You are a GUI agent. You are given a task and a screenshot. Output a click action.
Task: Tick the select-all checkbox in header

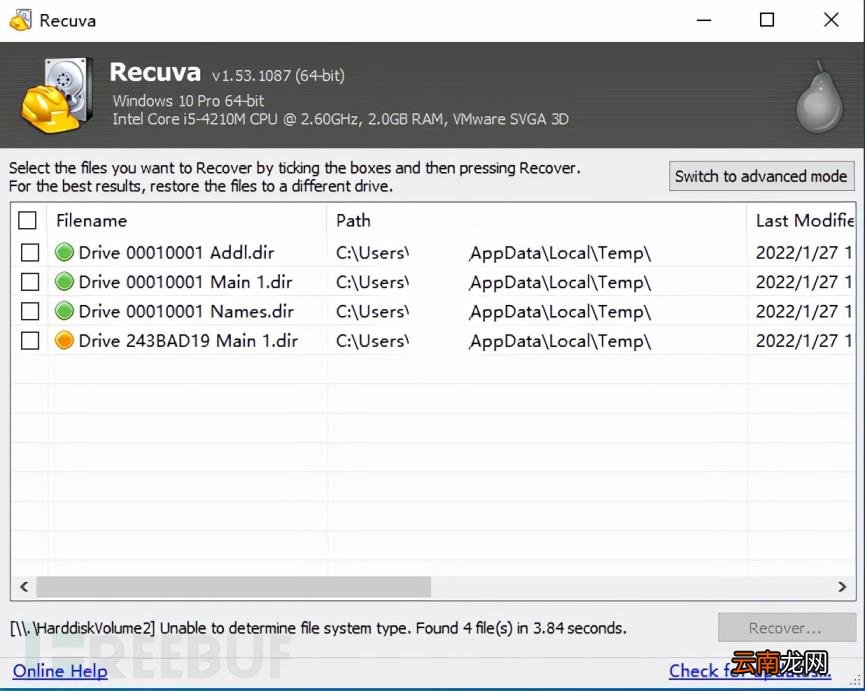coord(28,221)
